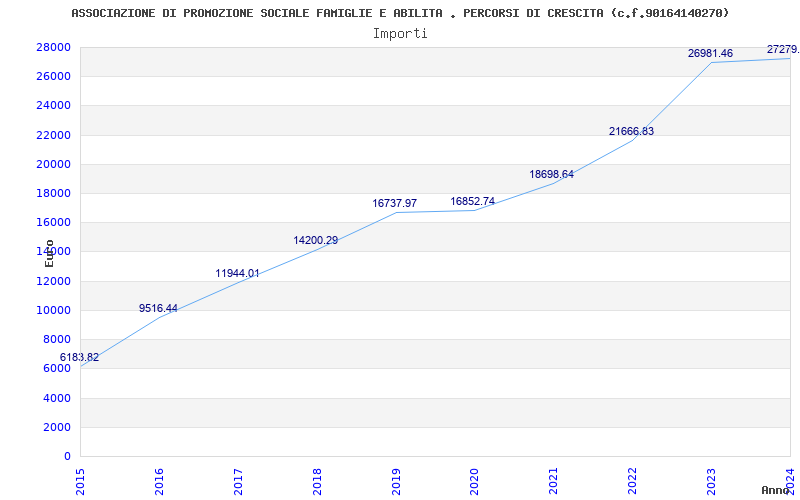Select the 16852.74 data label
Screen dimensions: 800x500
point(472,201)
